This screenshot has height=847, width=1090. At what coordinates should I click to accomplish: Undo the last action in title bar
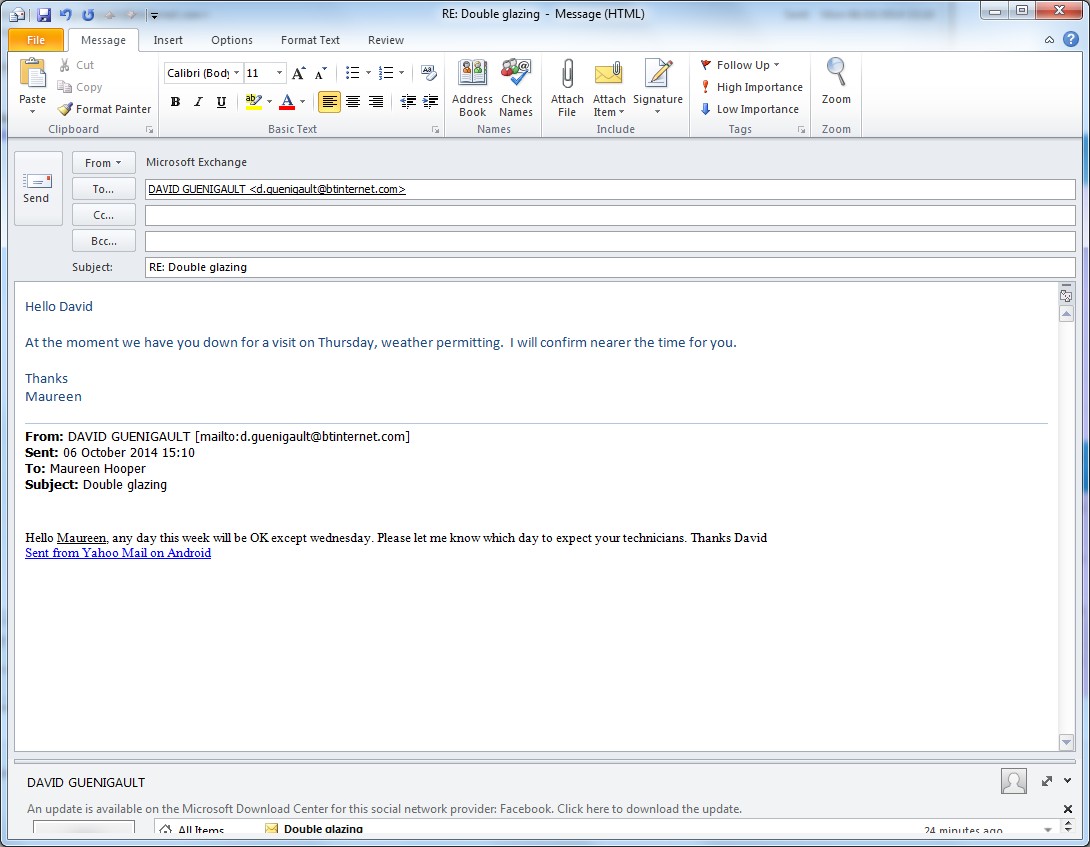66,14
